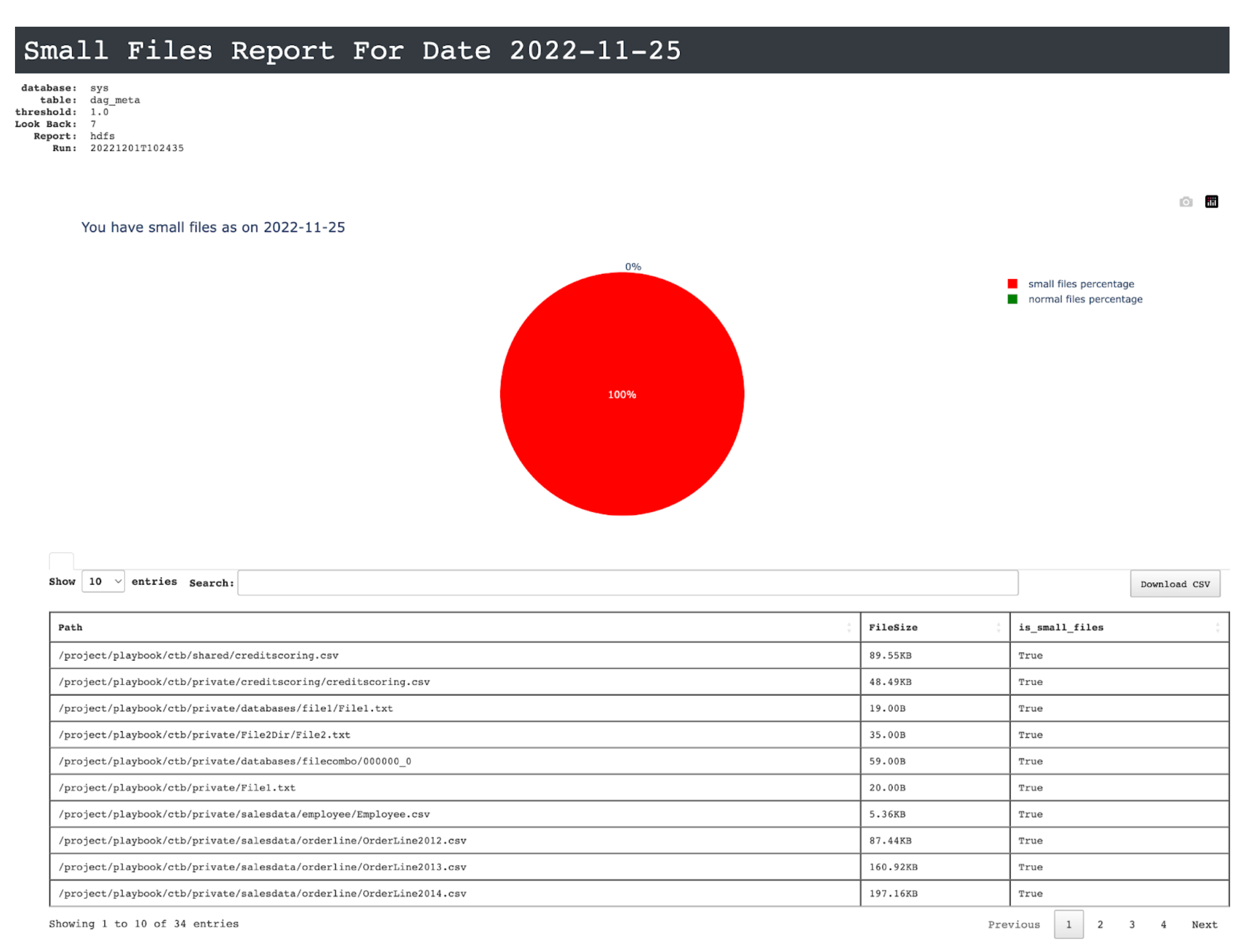Click the 5.36KB file size cell

click(x=934, y=814)
